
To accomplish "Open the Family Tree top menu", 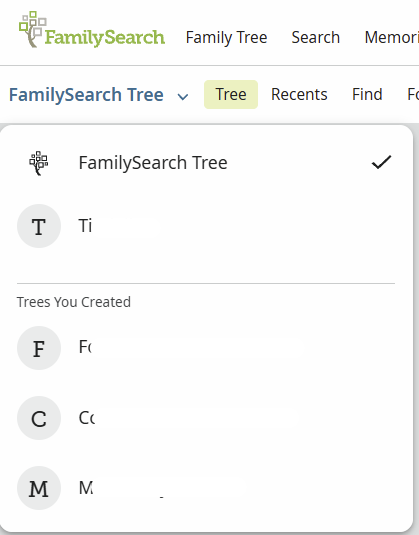I will (226, 37).
